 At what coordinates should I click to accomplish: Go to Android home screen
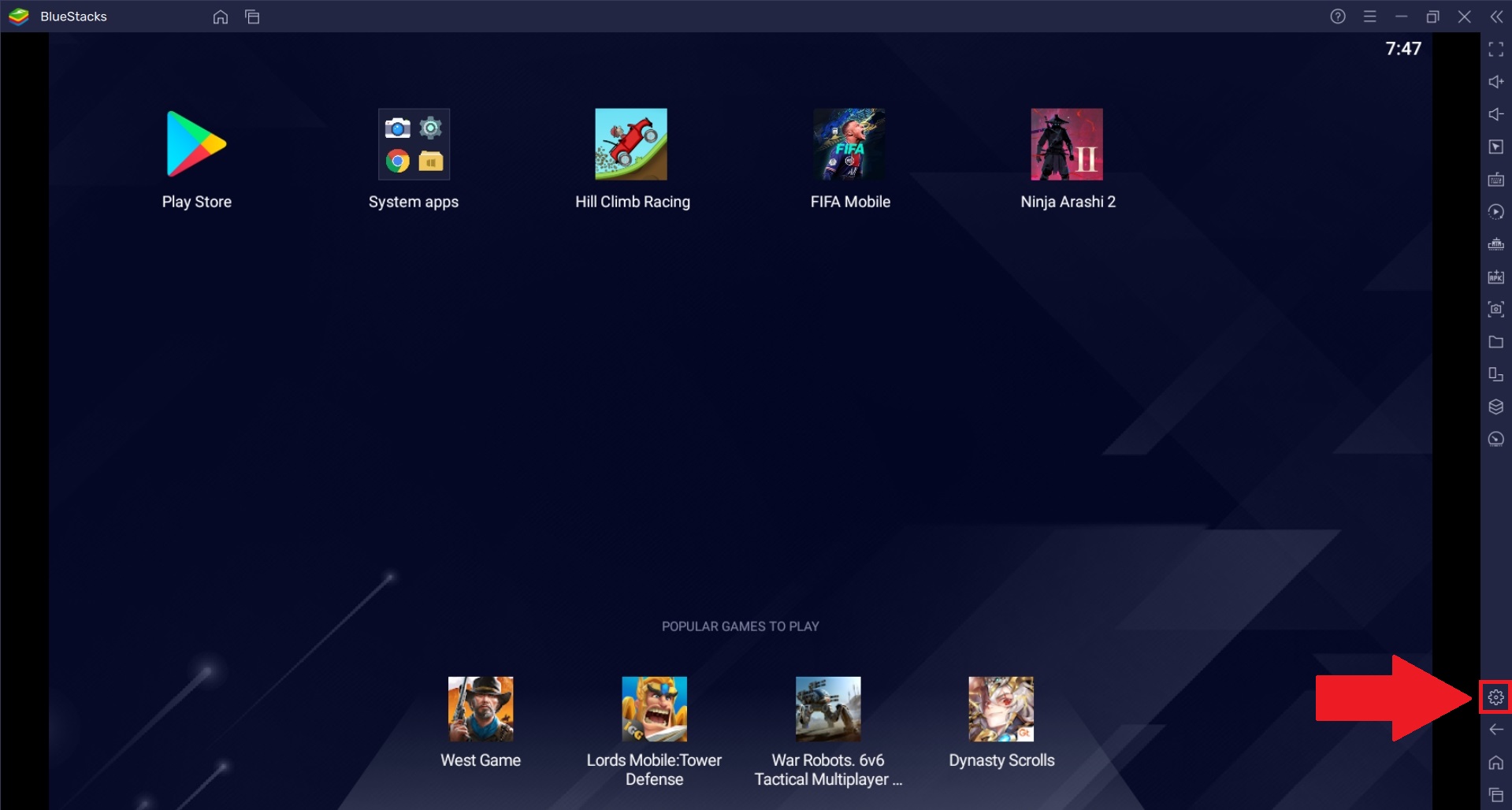click(x=1495, y=763)
